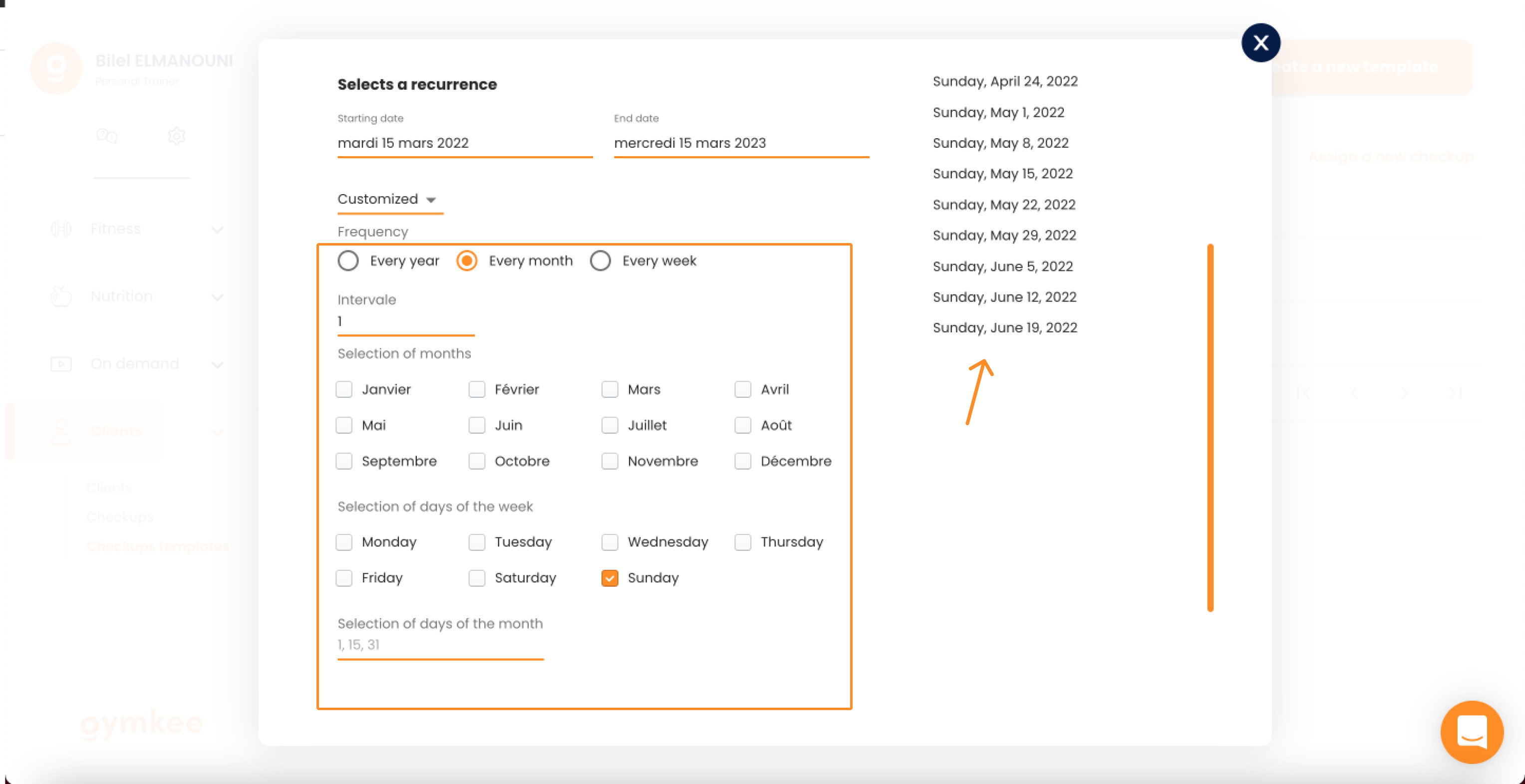The width and height of the screenshot is (1525, 784).
Task: Click the Nutrition apple icon
Action: point(61,296)
